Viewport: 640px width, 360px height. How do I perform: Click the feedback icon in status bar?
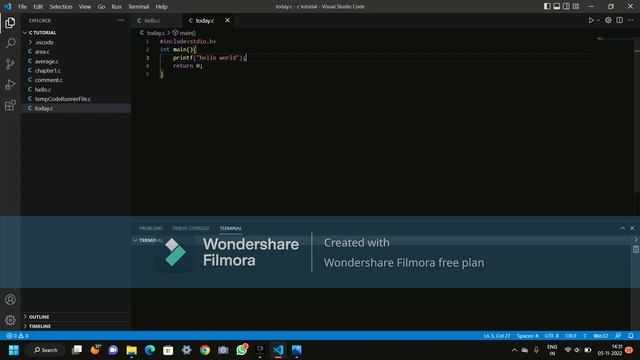(x=618, y=336)
